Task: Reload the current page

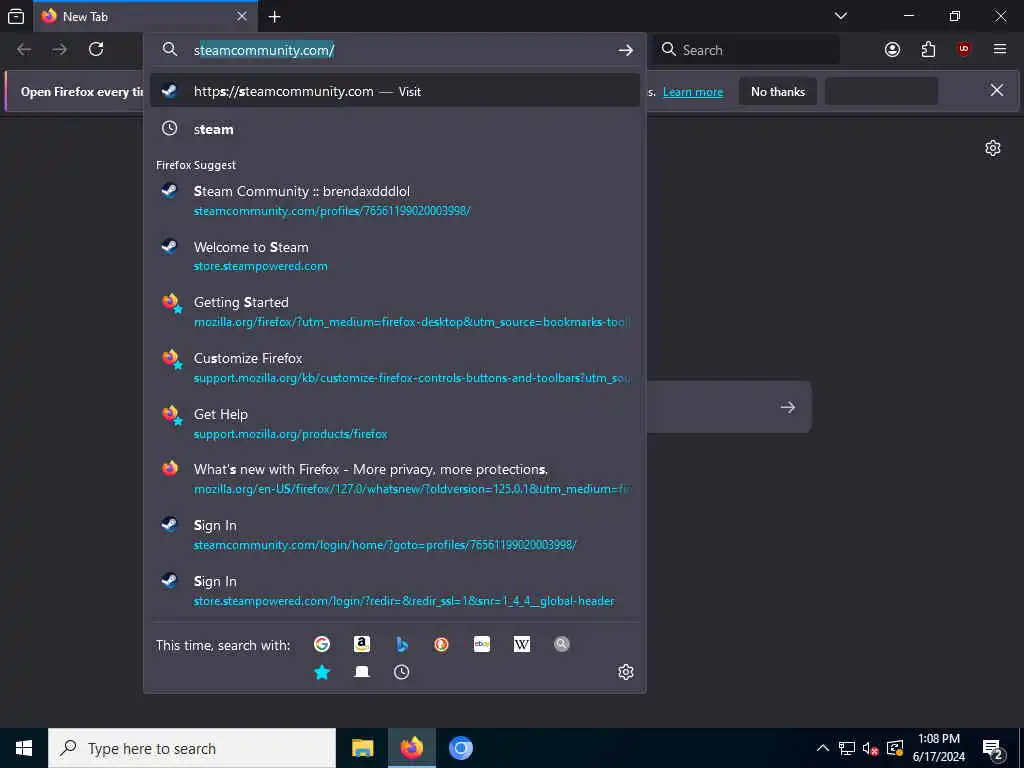Action: 96,50
